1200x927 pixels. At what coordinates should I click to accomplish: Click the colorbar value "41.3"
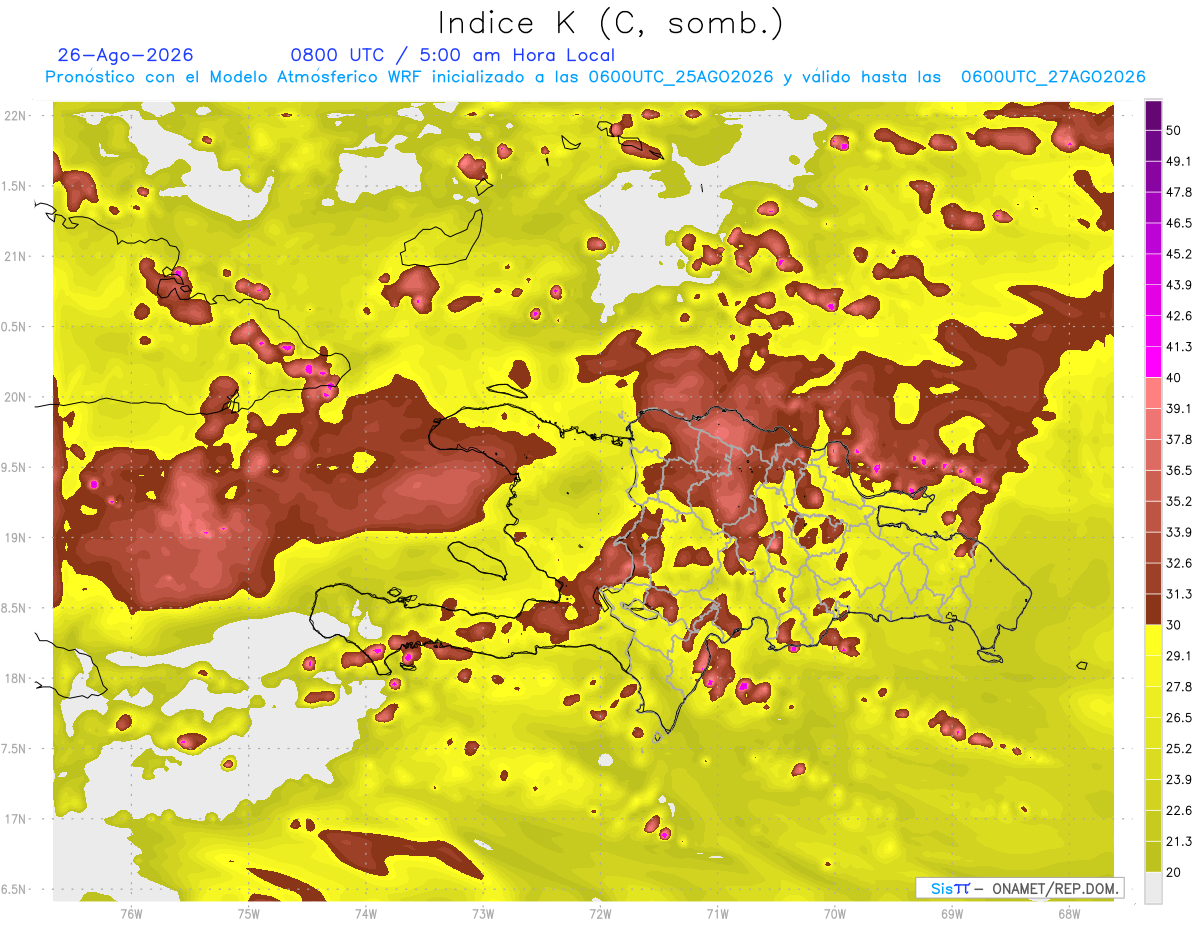[x=1179, y=347]
